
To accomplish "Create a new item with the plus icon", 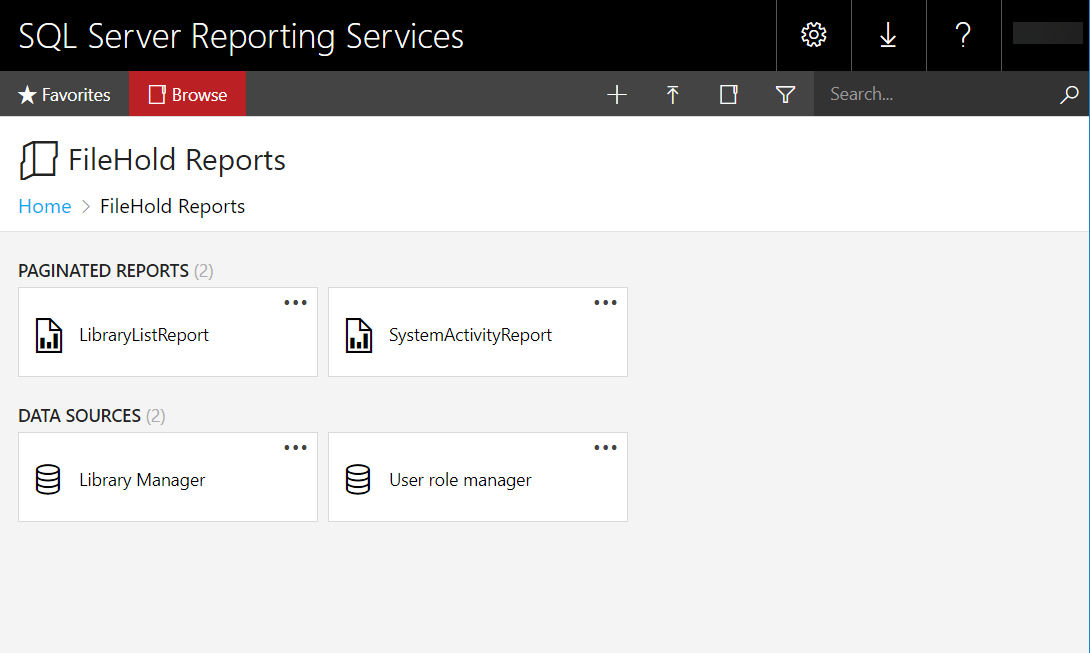I will point(616,94).
